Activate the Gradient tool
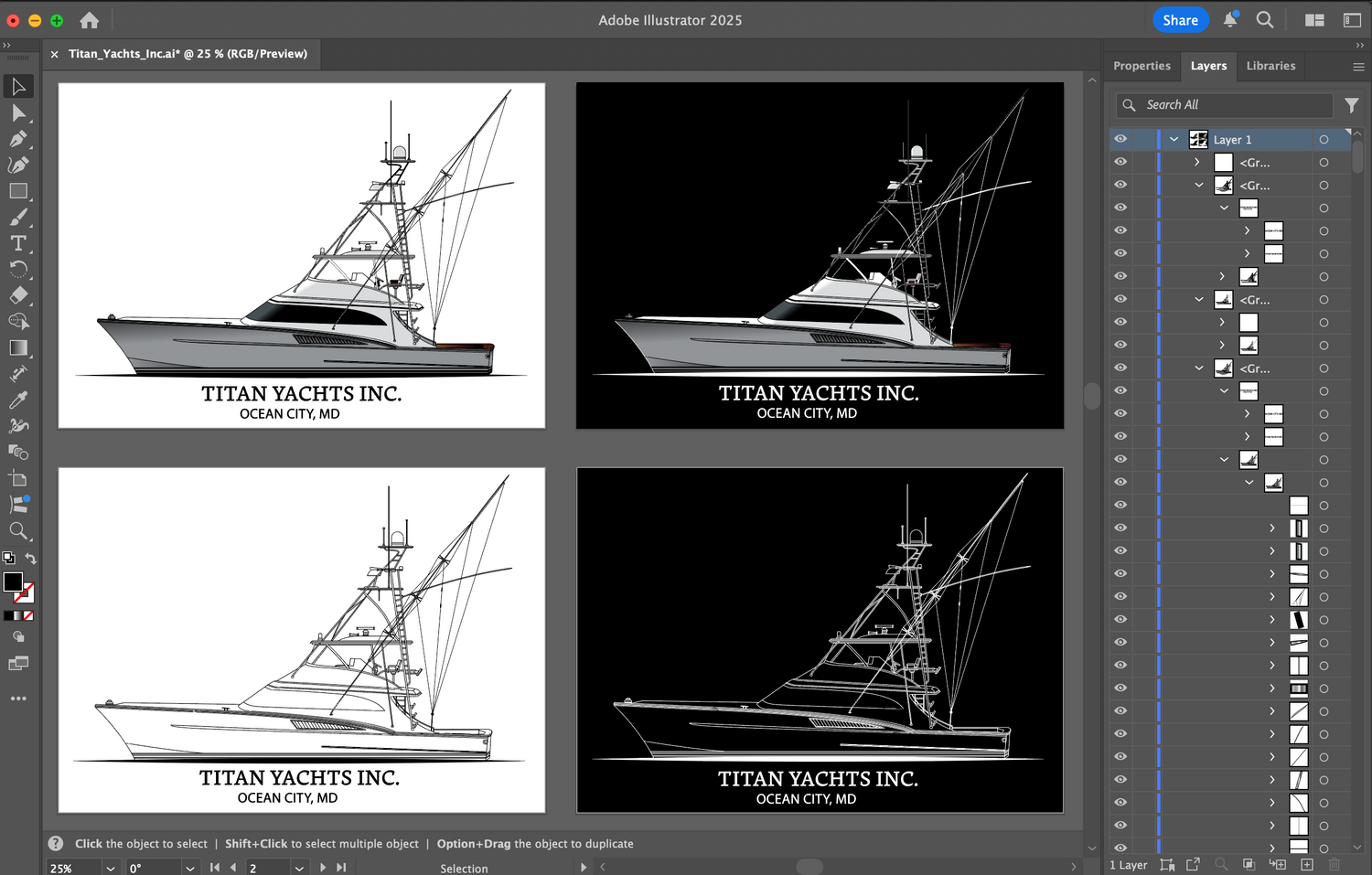 tap(17, 347)
